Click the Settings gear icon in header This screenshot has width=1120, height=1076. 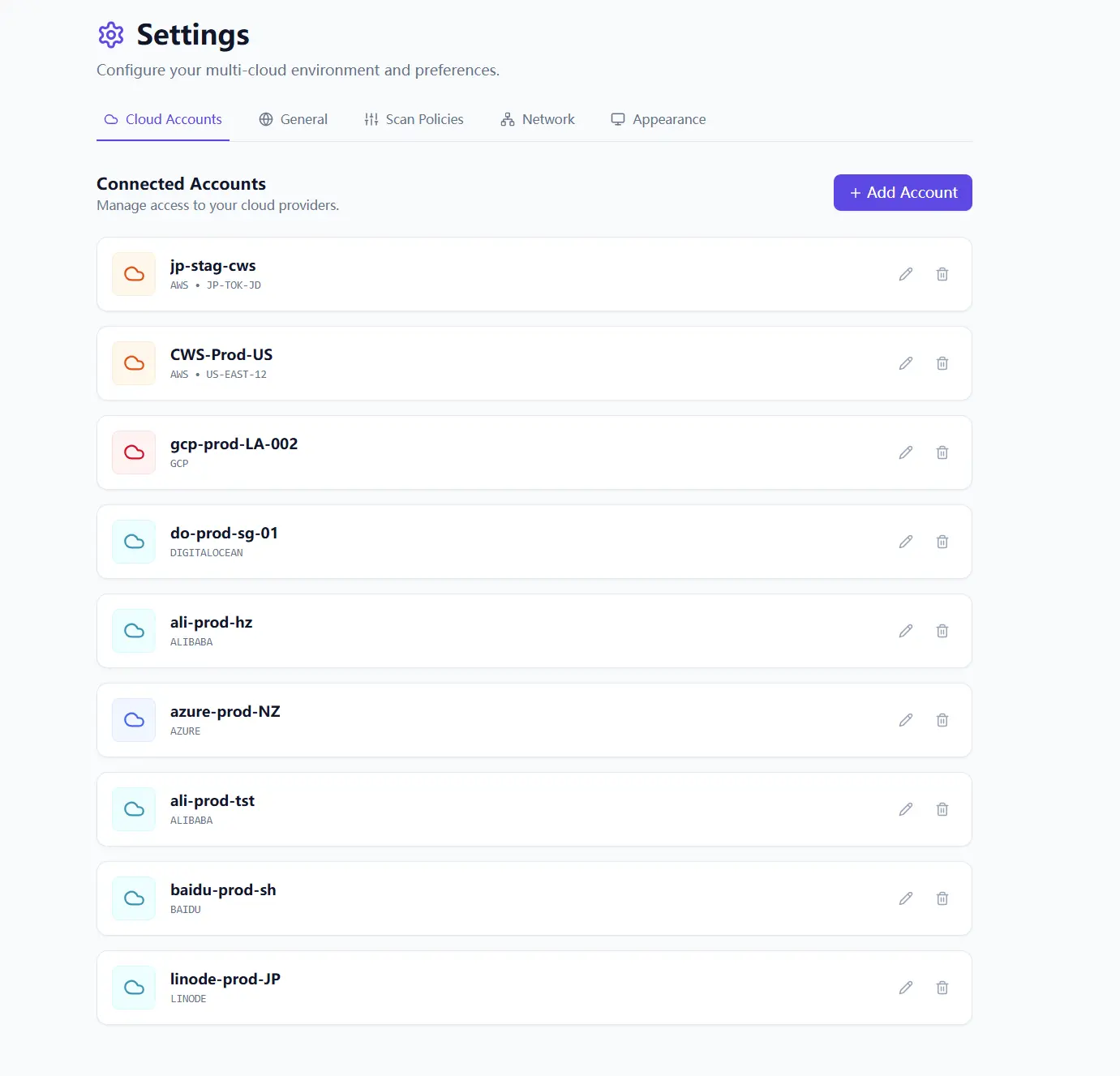(111, 35)
